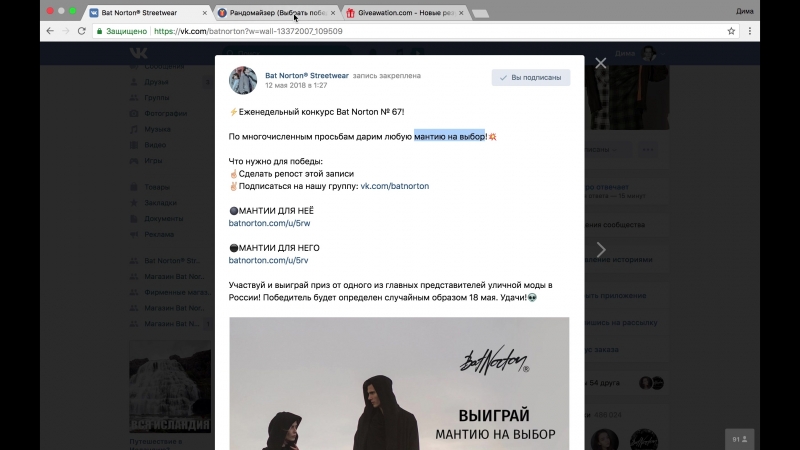Image resolution: width=800 pixels, height=450 pixels.
Task: Open Bat Norton profile avatar
Action: click(x=243, y=80)
